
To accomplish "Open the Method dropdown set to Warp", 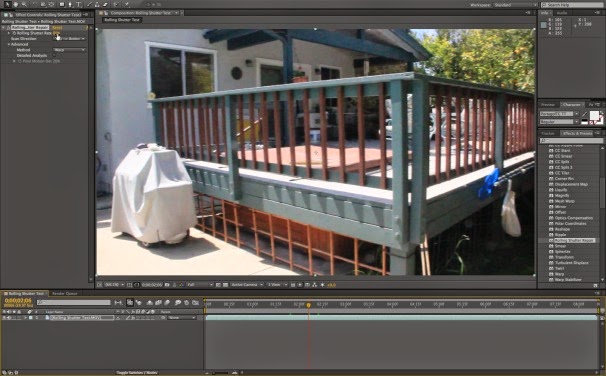I will tap(70, 50).
